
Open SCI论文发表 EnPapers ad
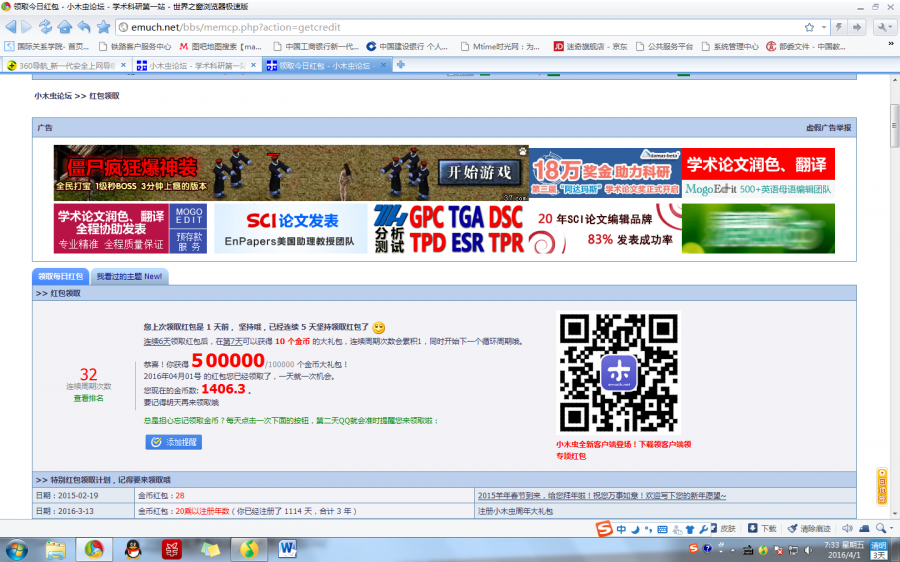(x=290, y=228)
